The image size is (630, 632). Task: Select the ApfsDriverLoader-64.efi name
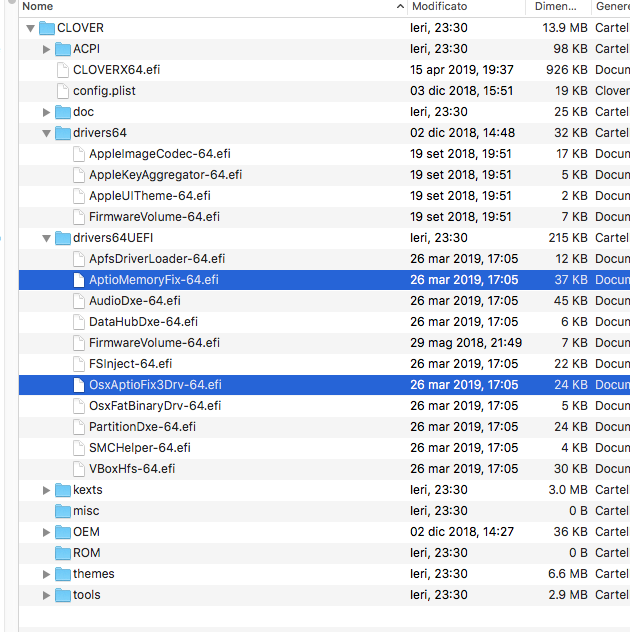157,259
